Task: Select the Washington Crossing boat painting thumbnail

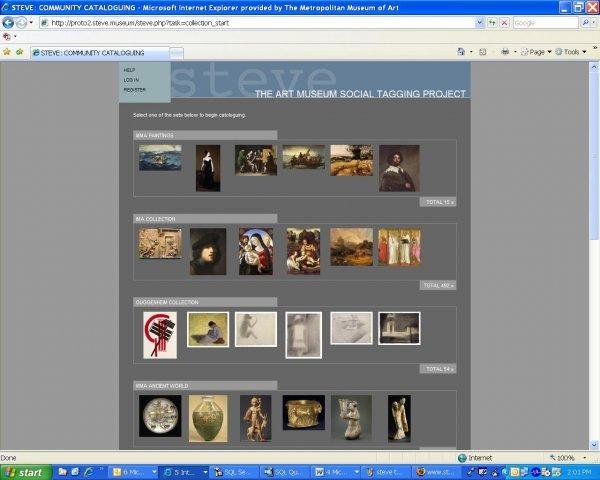Action: coord(303,157)
